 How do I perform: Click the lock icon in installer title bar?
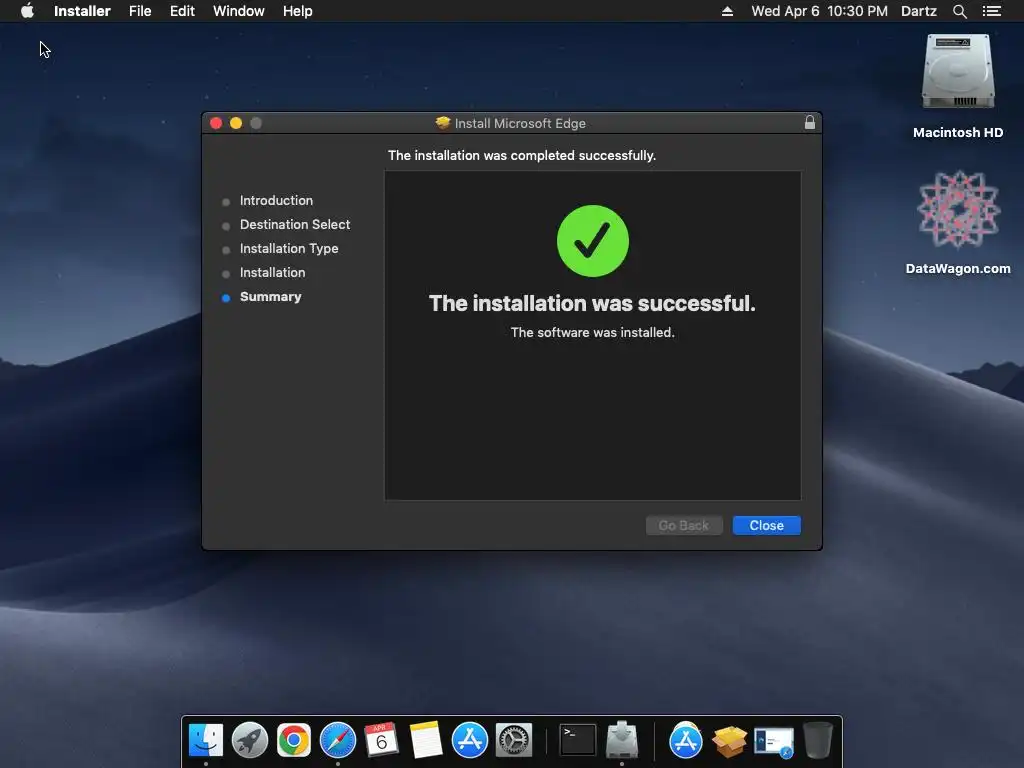(x=809, y=122)
